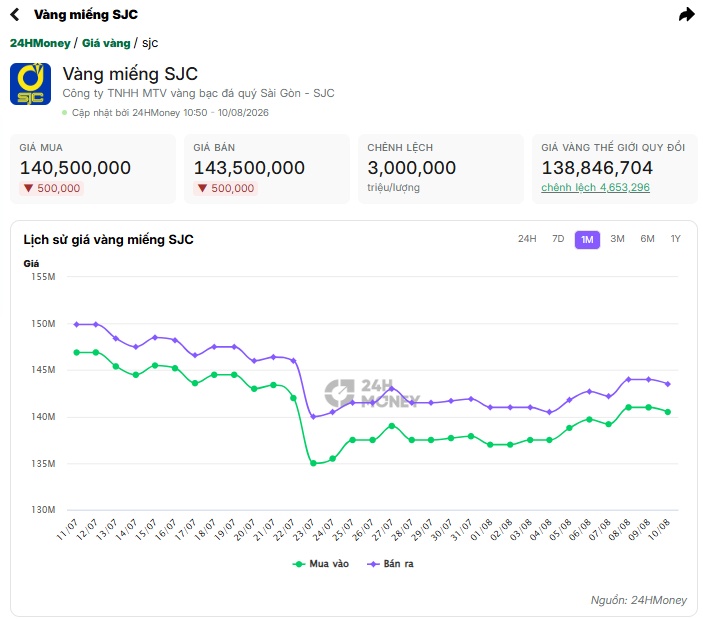This screenshot has height=619, width=703.
Task: Select the 7D chart range
Action: (558, 239)
